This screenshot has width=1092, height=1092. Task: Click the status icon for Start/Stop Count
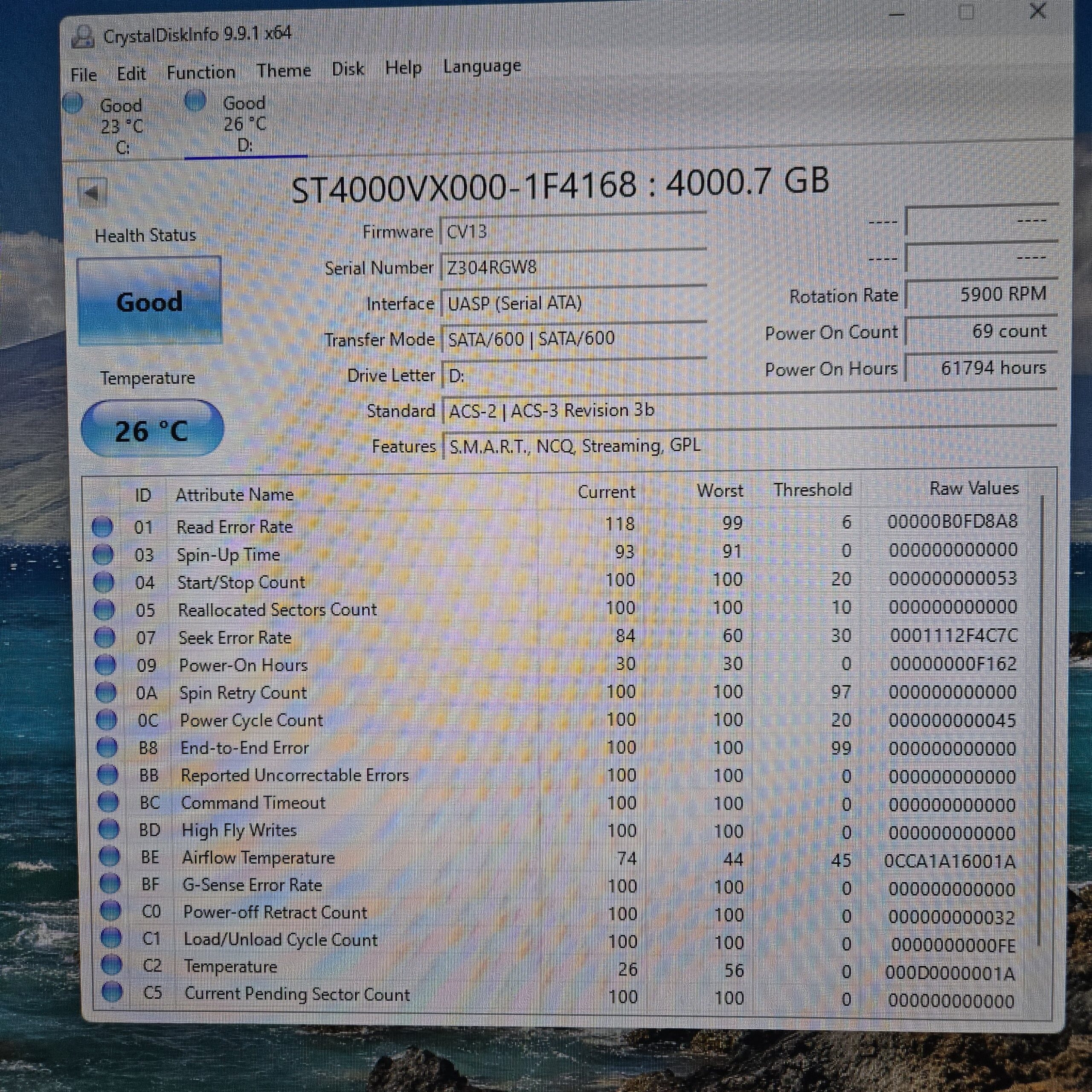coord(103,582)
